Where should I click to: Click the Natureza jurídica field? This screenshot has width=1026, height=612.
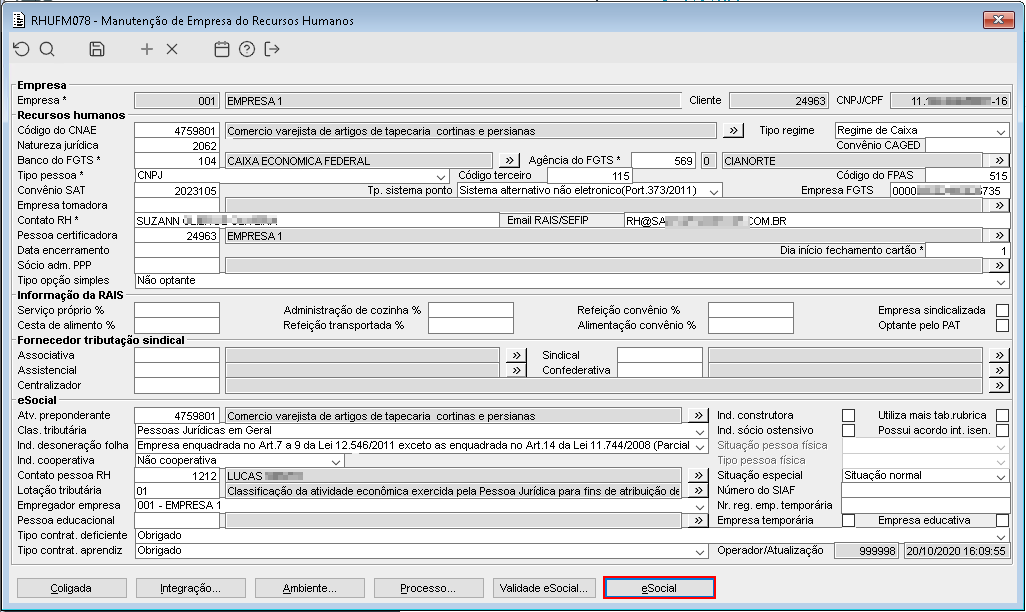tap(177, 145)
